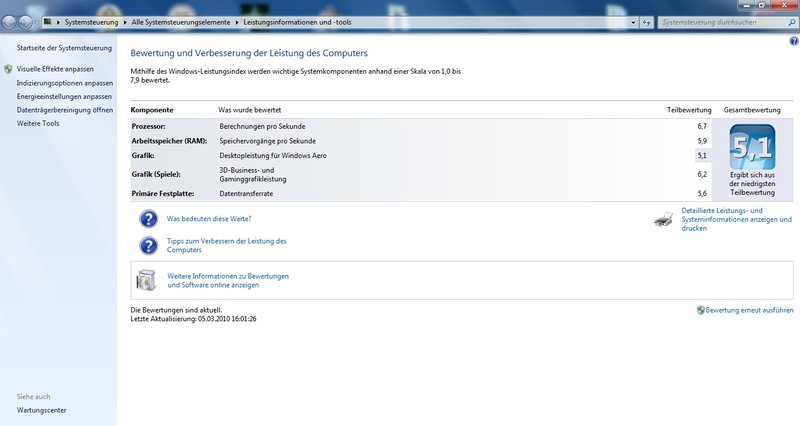Close the window with the X button

click(x=785, y=5)
